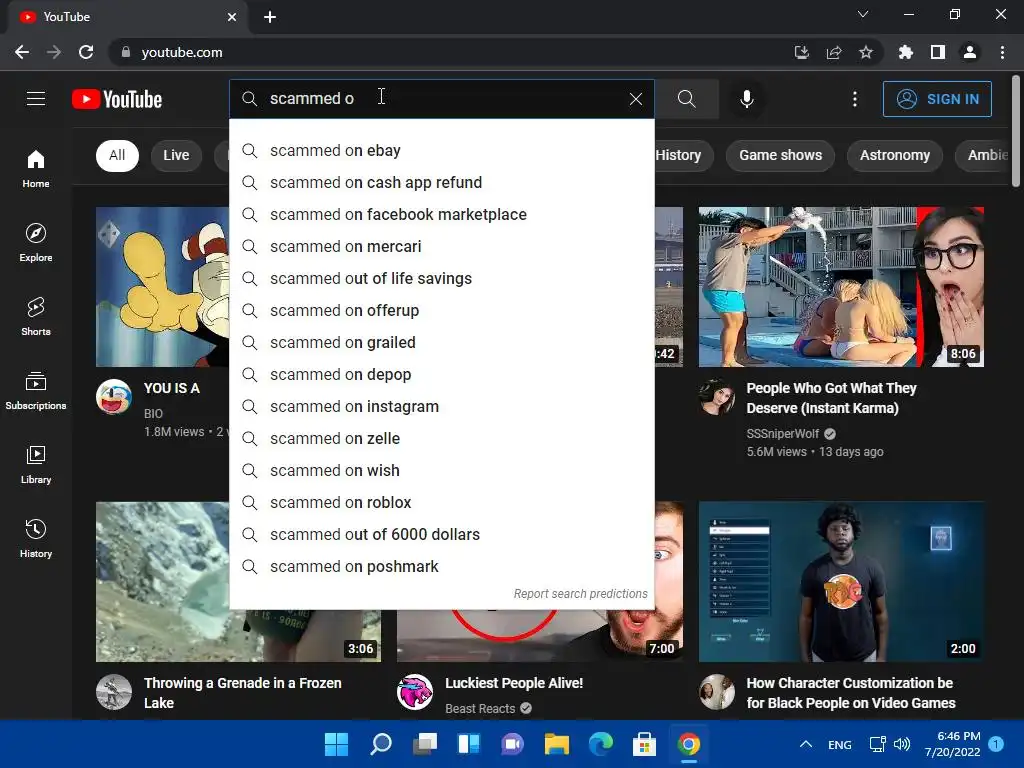Go to the YouTube logo home link
The width and height of the screenshot is (1024, 768).
click(x=117, y=99)
